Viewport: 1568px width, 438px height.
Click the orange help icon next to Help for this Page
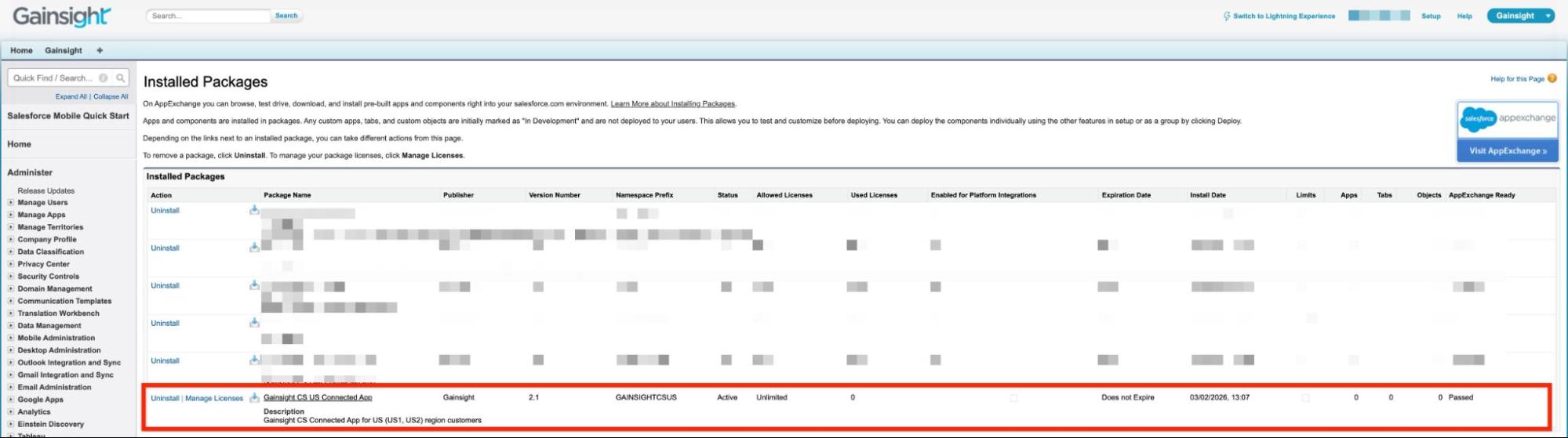coord(1552,78)
